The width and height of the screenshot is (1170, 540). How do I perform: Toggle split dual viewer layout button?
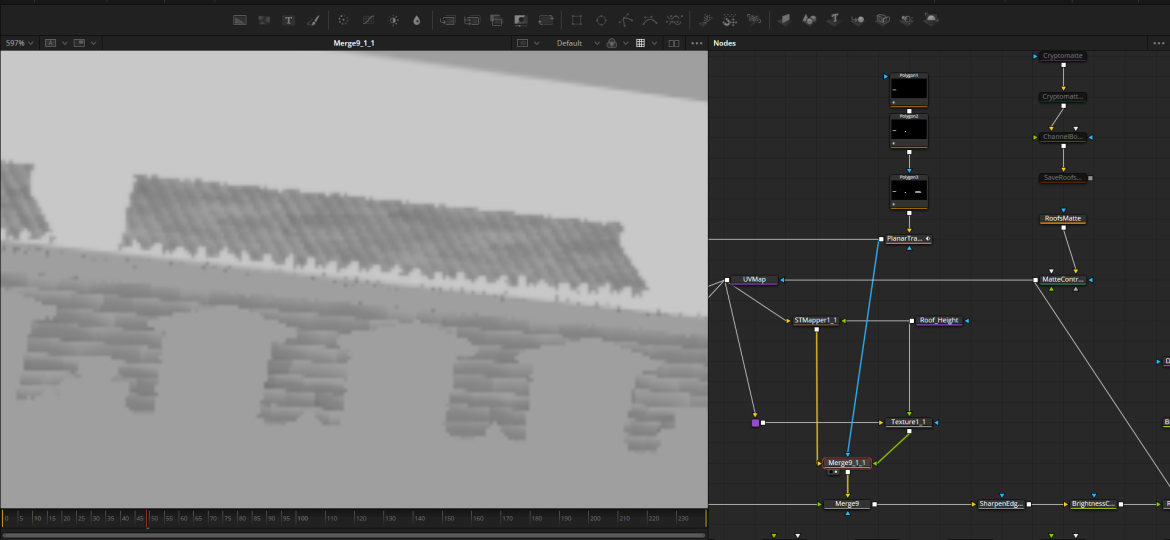(673, 43)
